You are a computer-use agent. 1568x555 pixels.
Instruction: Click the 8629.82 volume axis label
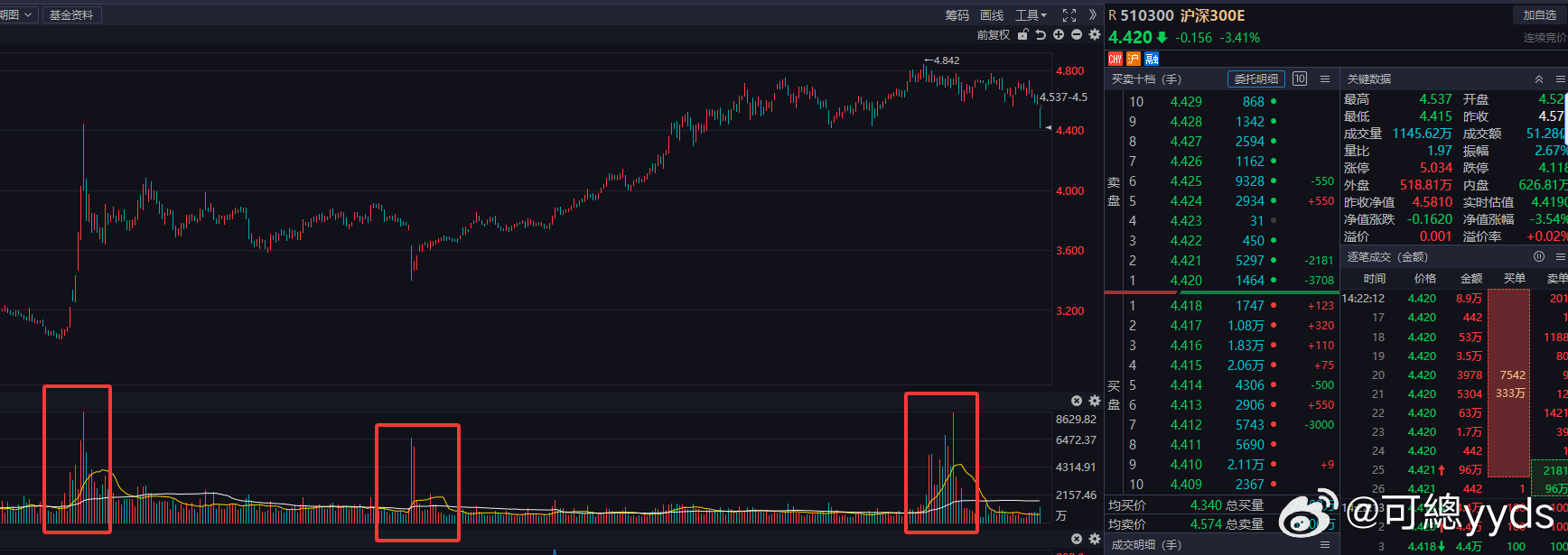click(1076, 419)
